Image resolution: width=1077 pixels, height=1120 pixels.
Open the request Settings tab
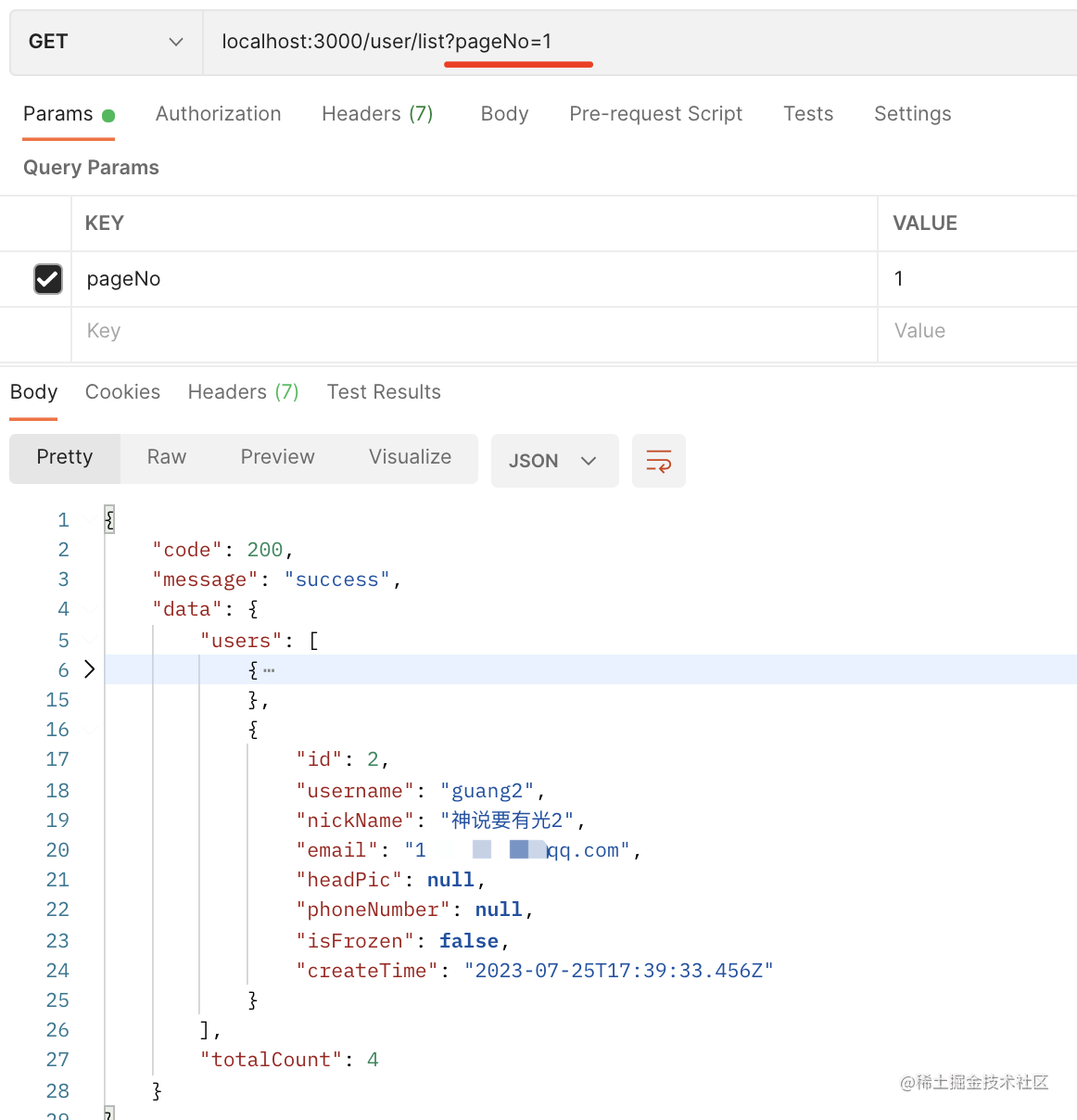912,114
